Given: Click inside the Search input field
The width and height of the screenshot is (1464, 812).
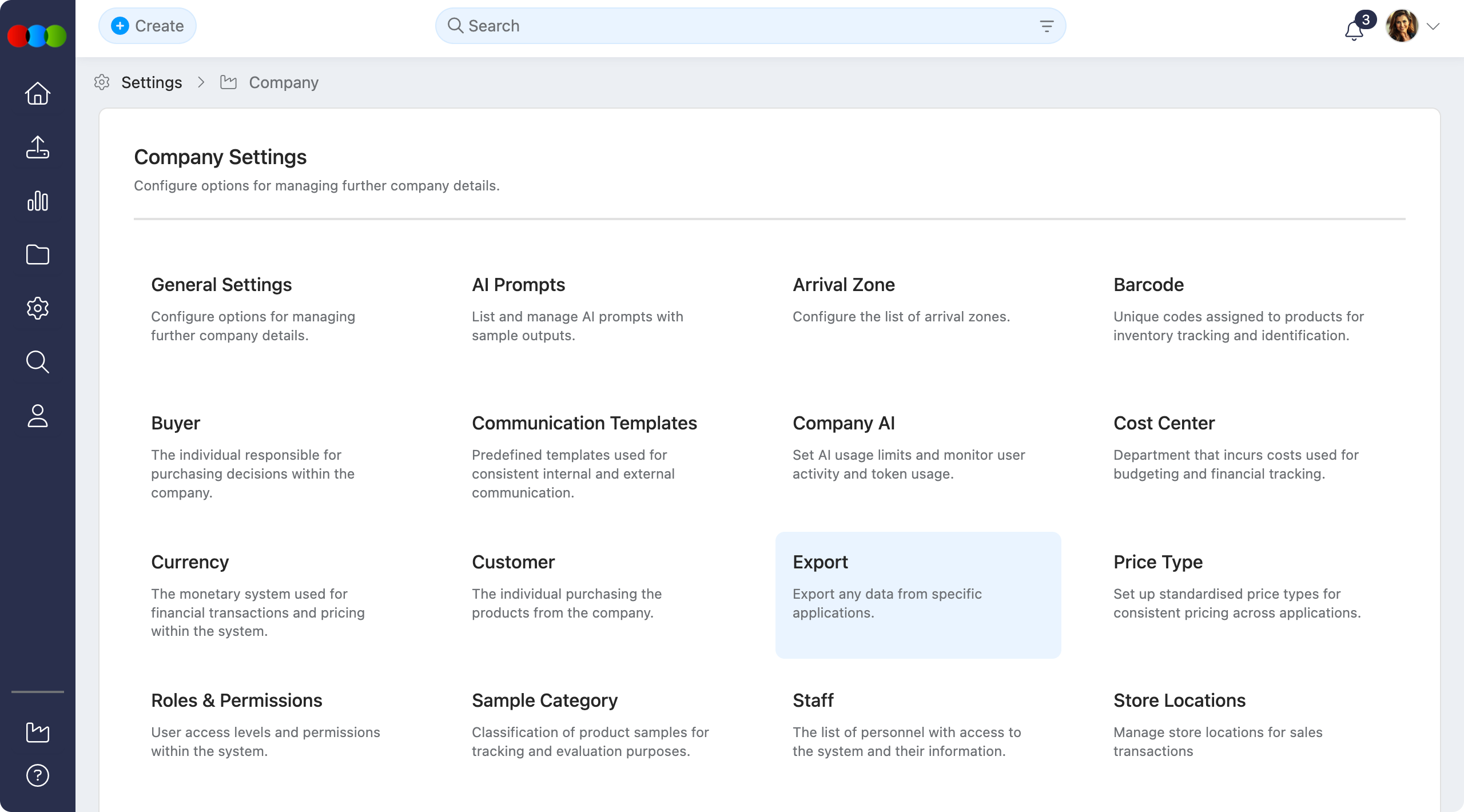Looking at the screenshot, I should 629,26.
